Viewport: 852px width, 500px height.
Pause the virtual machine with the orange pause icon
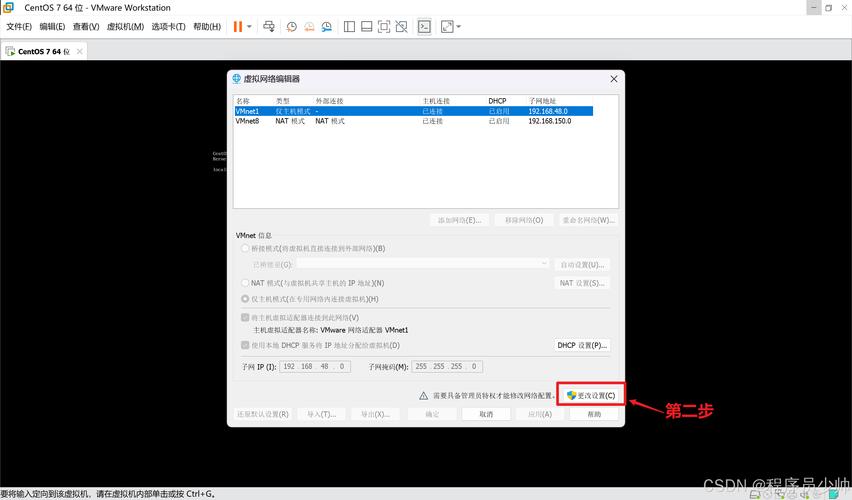click(x=238, y=27)
